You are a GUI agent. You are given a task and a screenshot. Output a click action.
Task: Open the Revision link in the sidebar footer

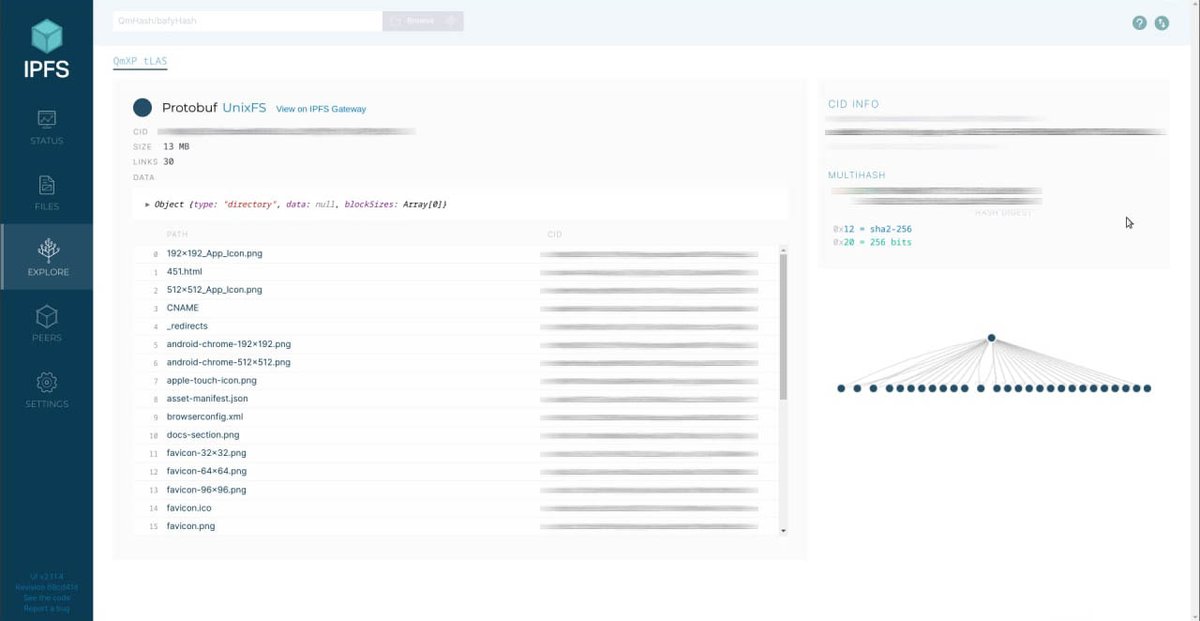46,587
